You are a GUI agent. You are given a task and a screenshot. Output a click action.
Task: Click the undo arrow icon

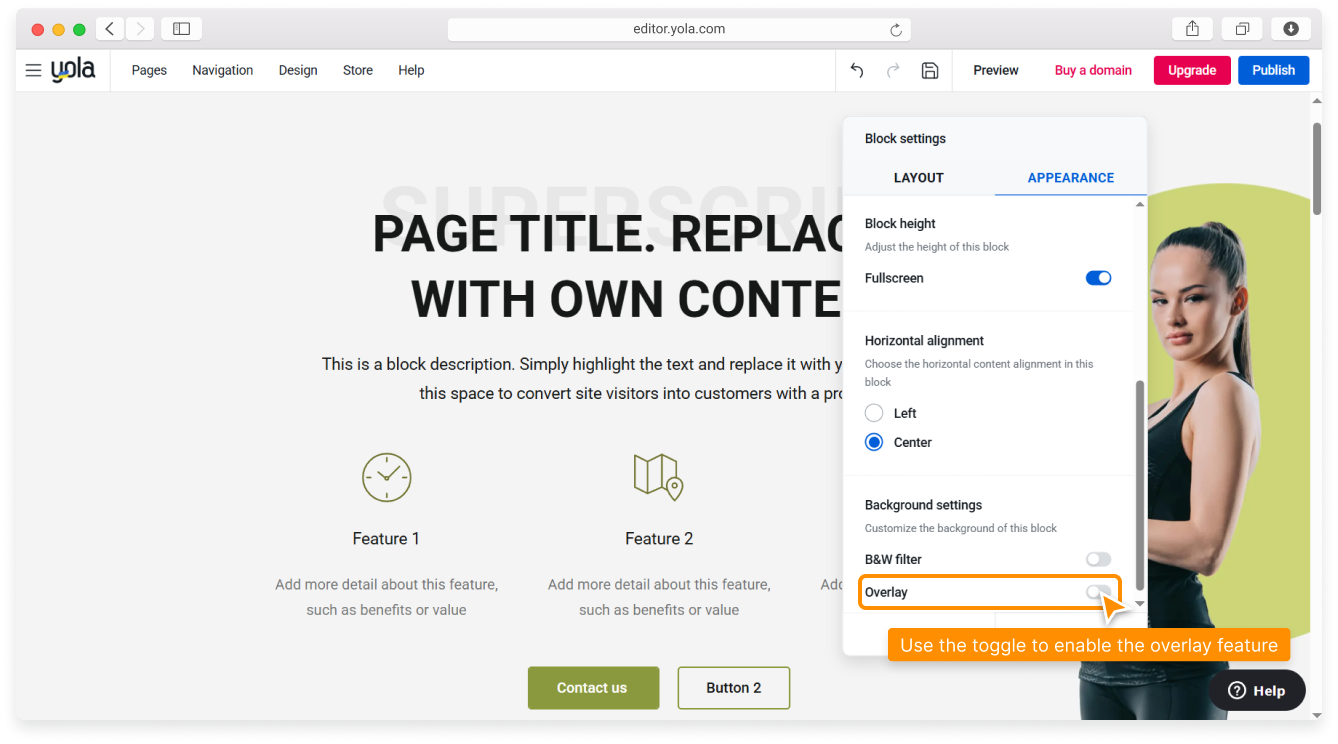pos(857,70)
